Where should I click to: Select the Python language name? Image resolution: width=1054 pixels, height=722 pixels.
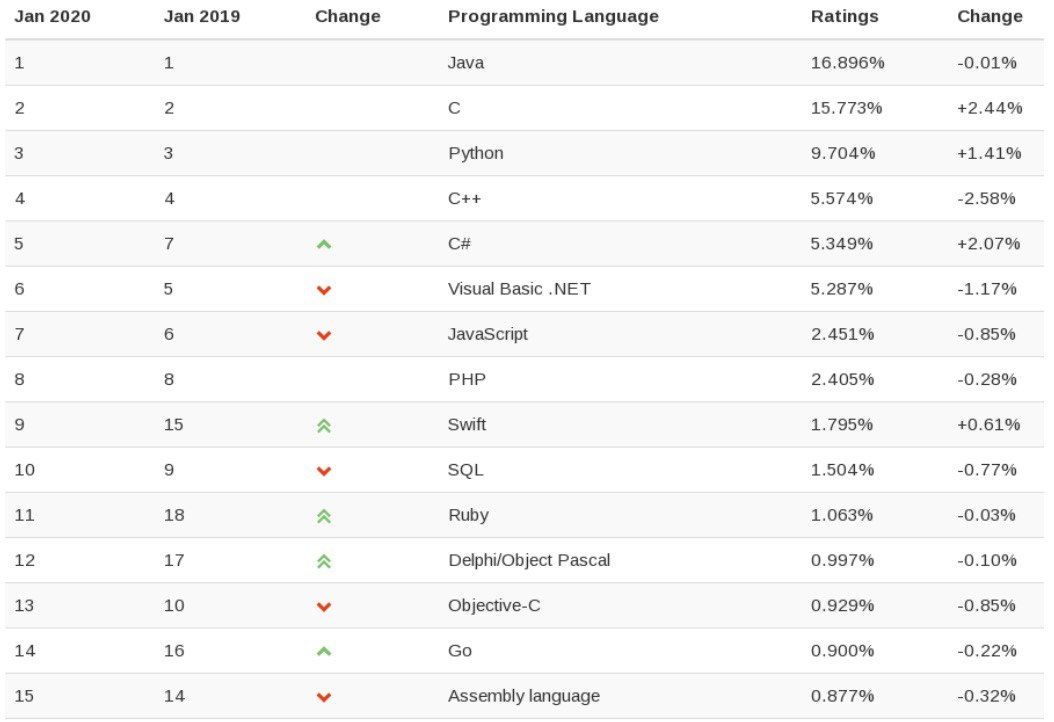coord(475,153)
